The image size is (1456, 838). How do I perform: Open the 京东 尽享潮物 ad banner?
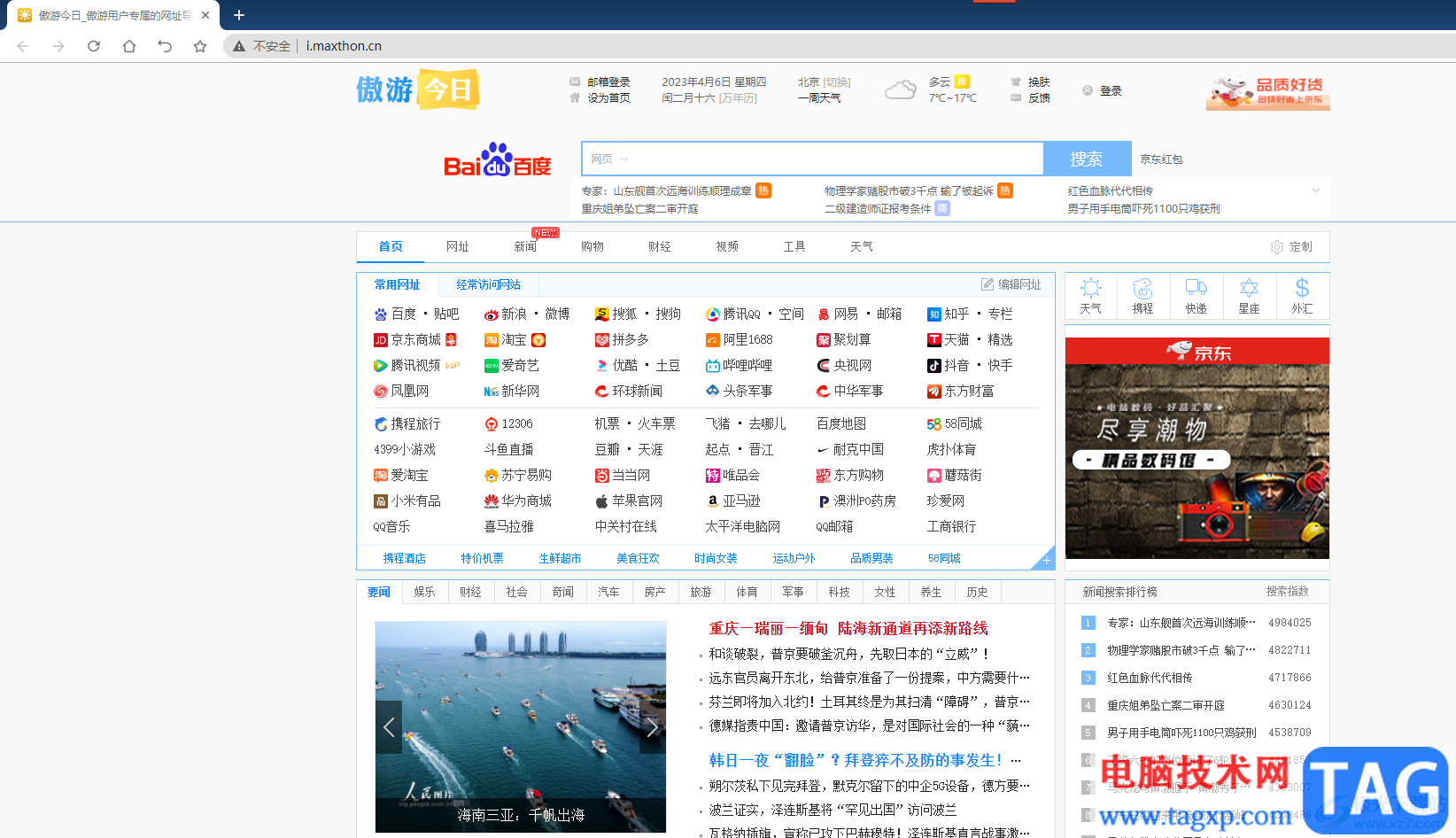(x=1197, y=448)
